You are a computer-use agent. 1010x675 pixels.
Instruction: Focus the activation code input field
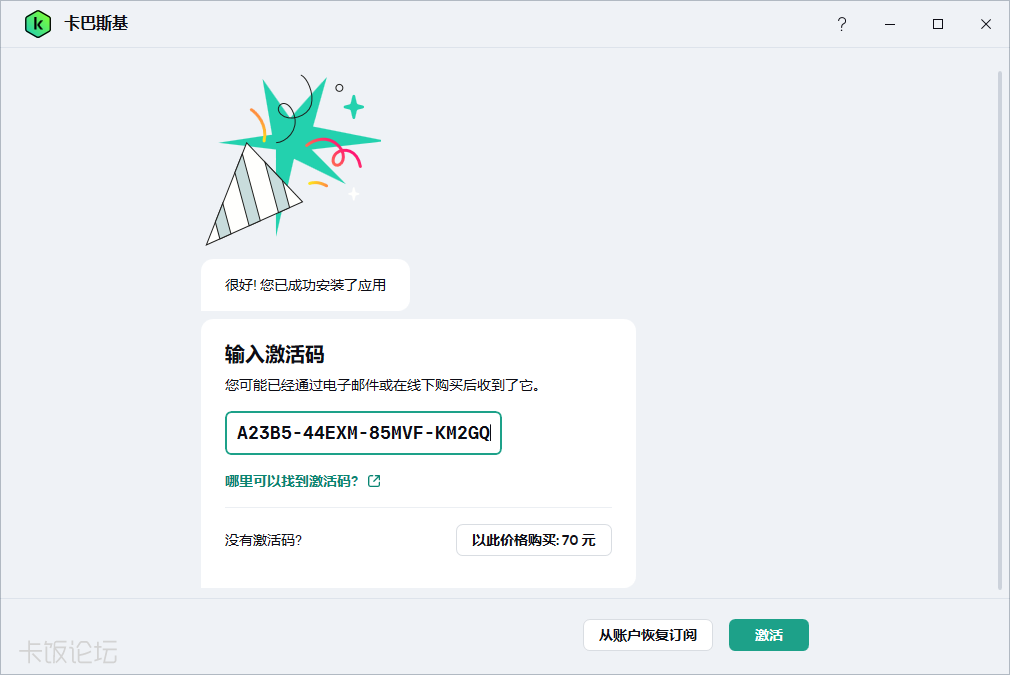pyautogui.click(x=363, y=433)
